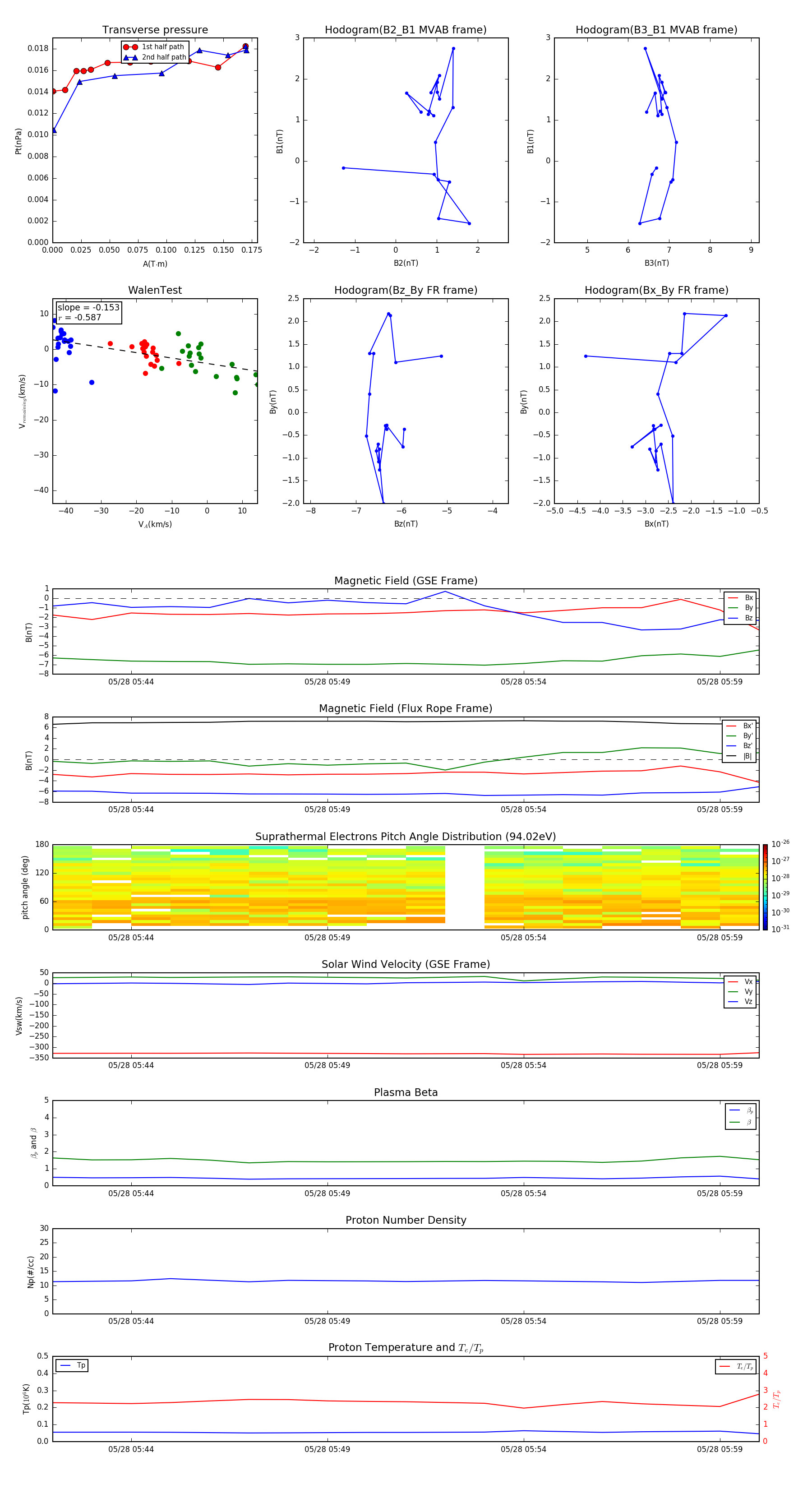812x1489 pixels.
Task: Click the Bz' legend entry in Flux Rope plot
Action: pos(739,746)
